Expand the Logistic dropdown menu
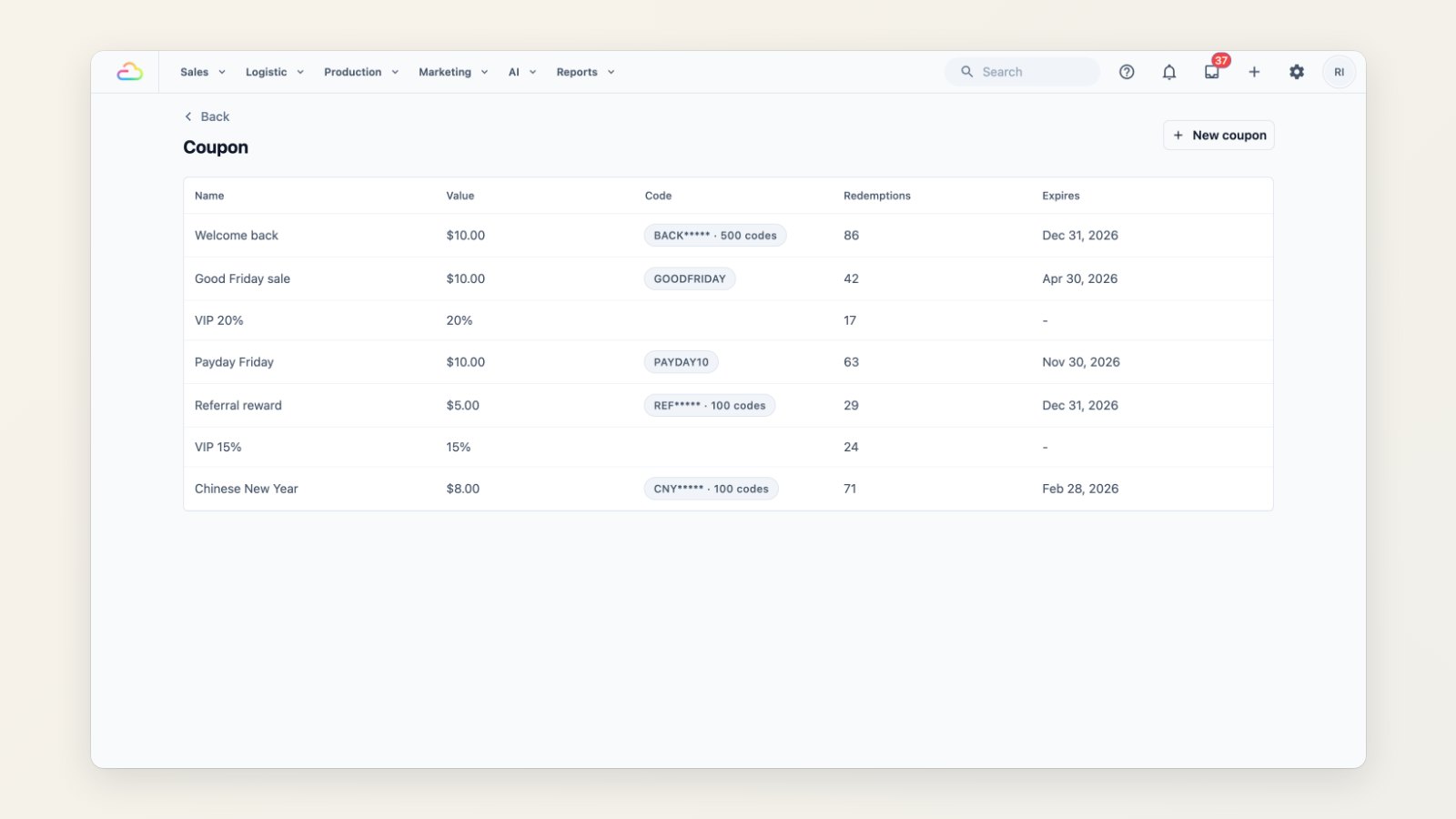Screen dimensions: 1456x819 point(274,72)
